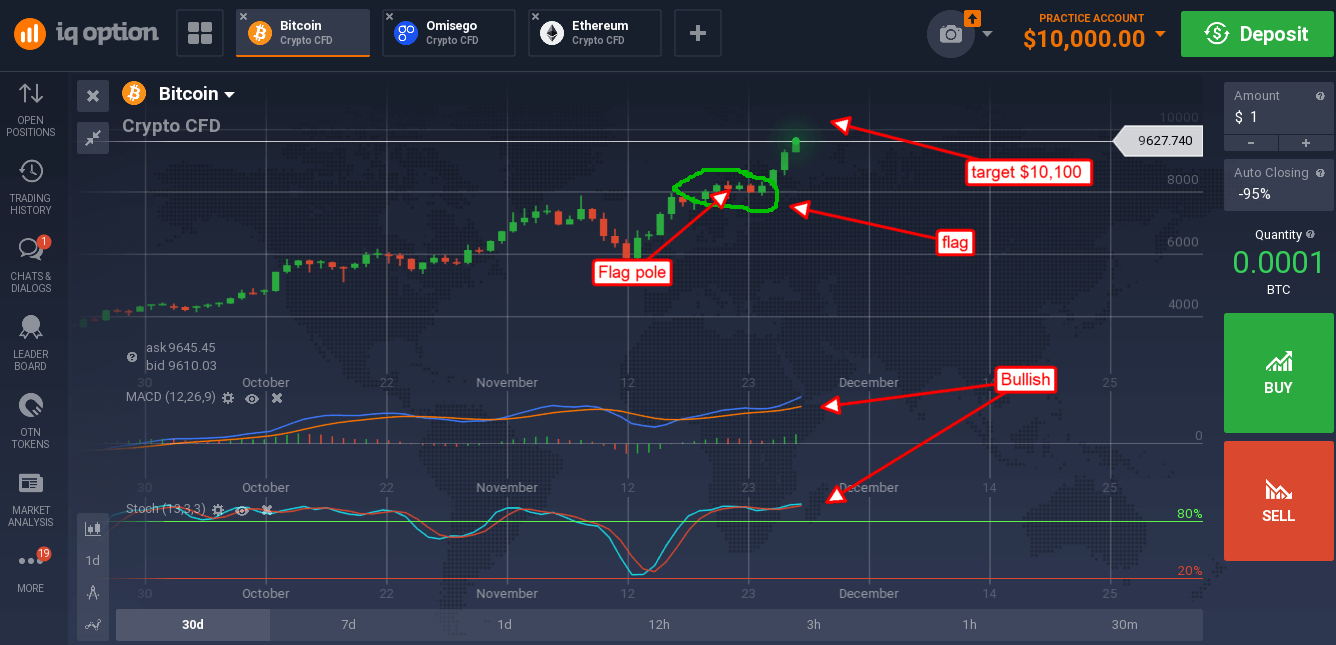Click the More sidebar item

[31, 572]
